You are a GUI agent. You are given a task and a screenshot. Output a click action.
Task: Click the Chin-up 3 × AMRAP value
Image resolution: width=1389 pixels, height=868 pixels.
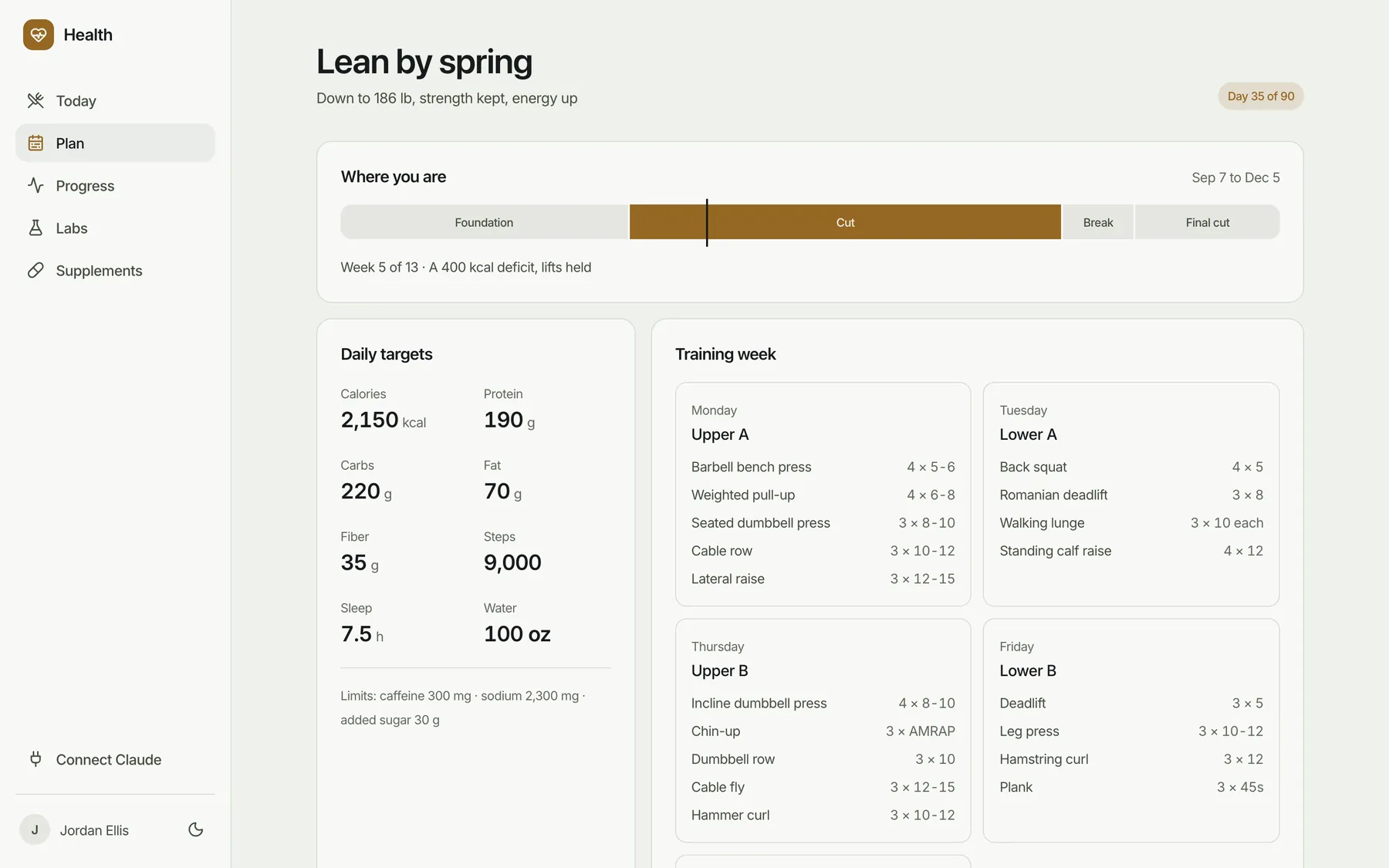920,731
